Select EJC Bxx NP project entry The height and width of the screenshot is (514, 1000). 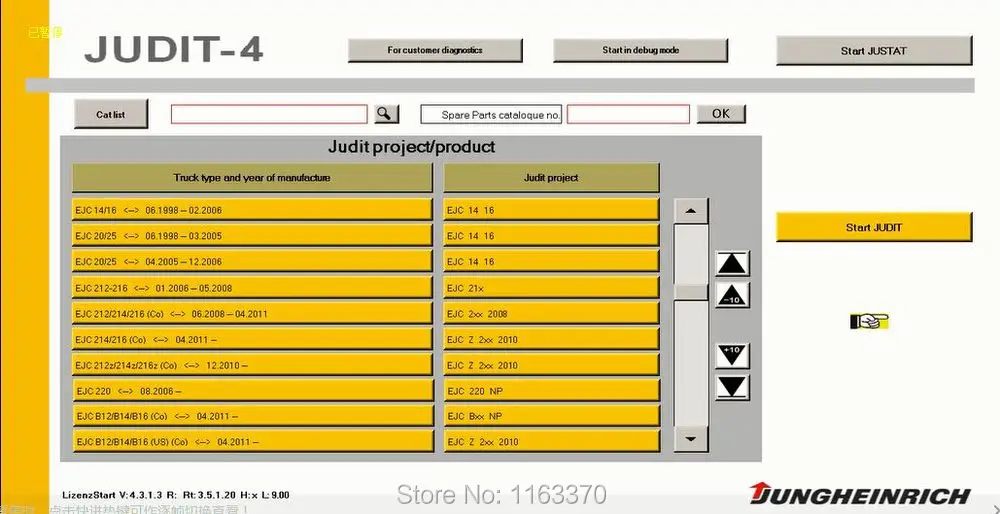click(x=551, y=416)
